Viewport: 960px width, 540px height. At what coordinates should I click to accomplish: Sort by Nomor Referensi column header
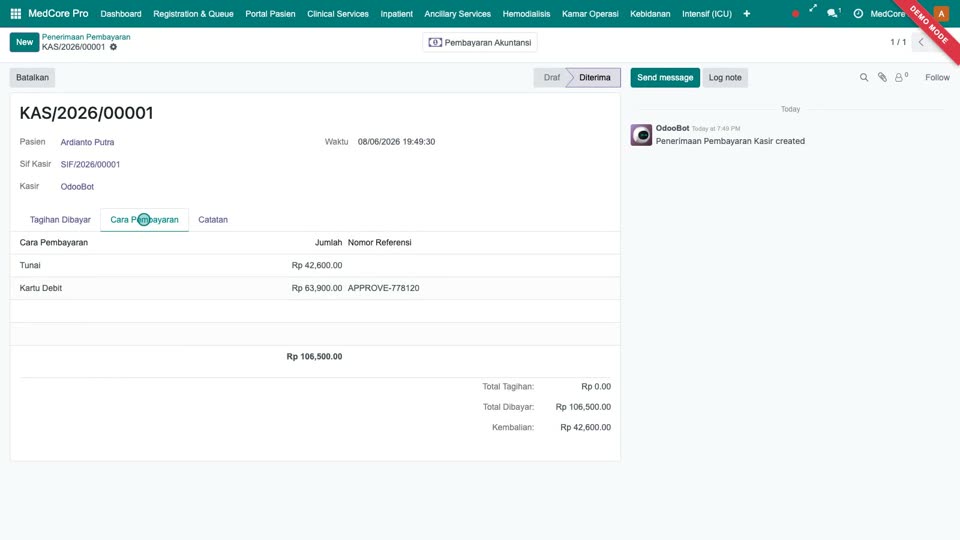(x=380, y=242)
